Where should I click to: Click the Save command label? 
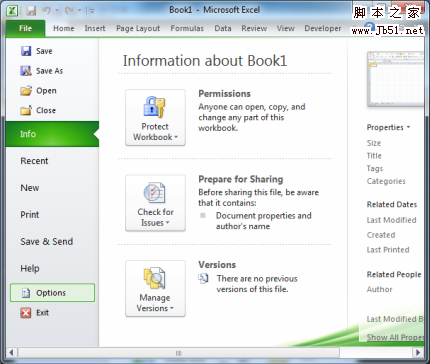[x=44, y=51]
